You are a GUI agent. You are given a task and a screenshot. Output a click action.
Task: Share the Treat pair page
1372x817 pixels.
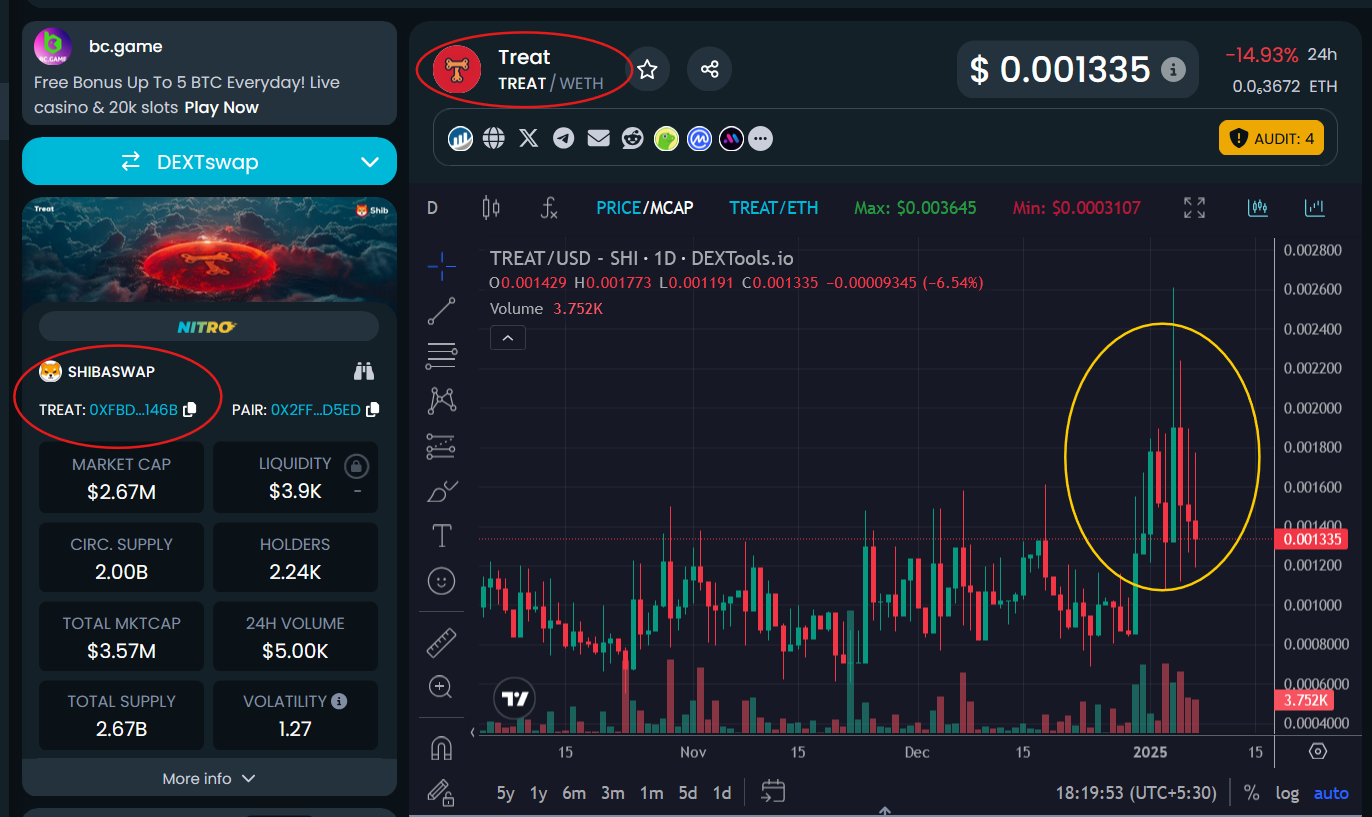point(710,69)
